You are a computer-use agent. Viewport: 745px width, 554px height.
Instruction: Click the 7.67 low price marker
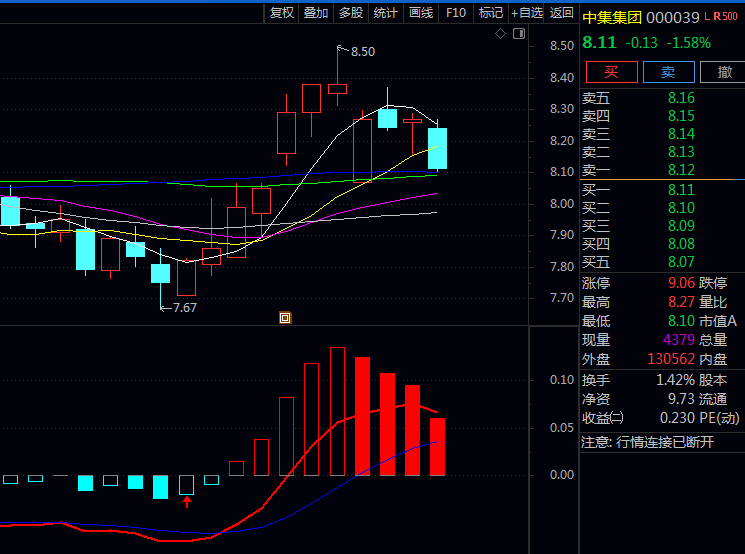coord(183,308)
